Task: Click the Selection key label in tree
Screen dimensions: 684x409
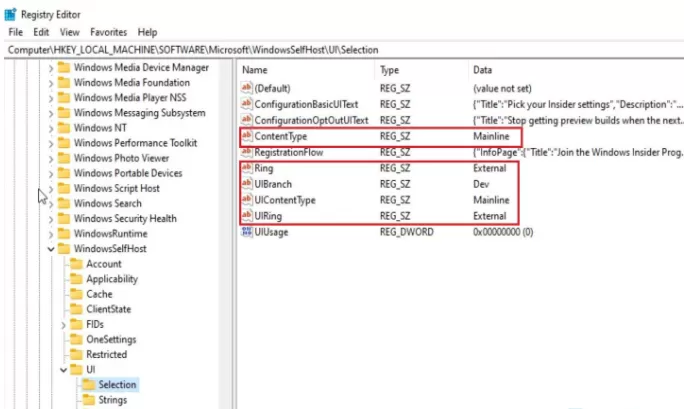Action: [x=117, y=385]
